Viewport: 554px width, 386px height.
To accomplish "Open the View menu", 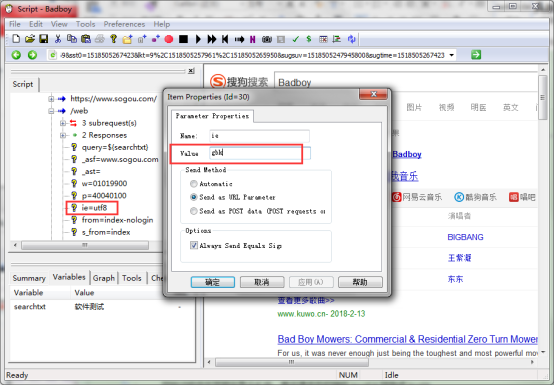I will pyautogui.click(x=59, y=24).
